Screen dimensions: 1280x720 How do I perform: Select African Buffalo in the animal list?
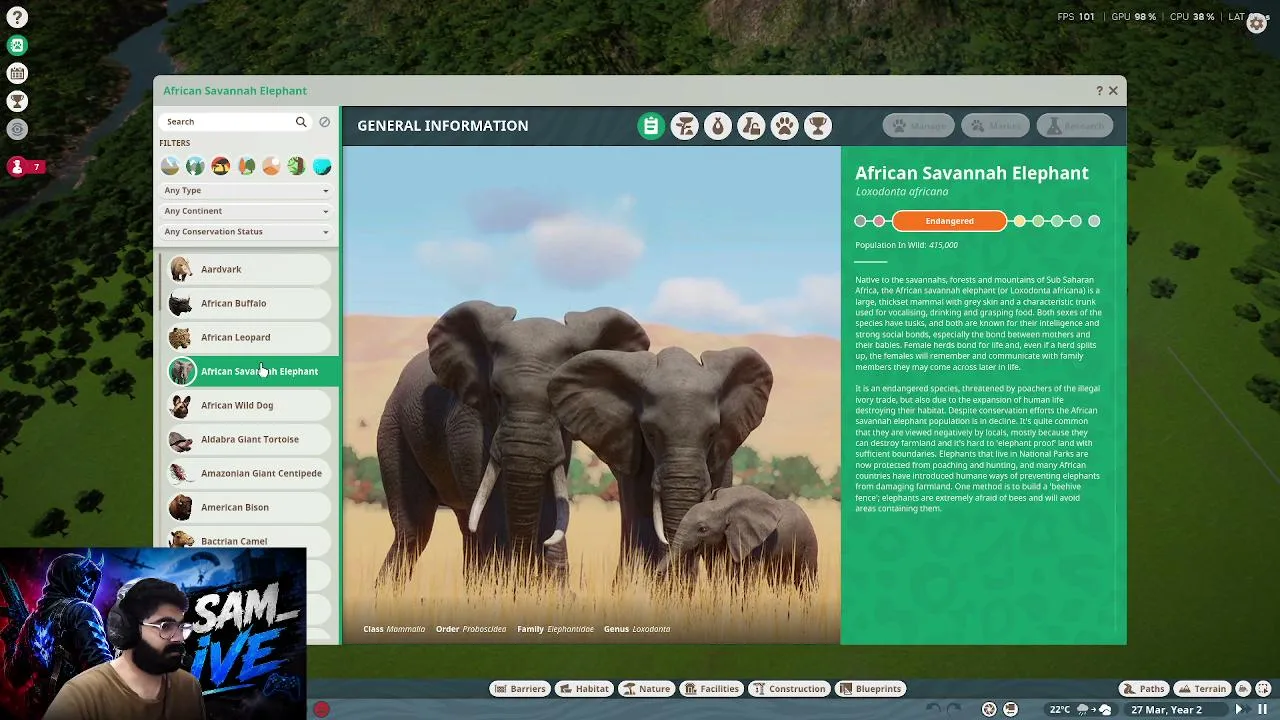[249, 303]
